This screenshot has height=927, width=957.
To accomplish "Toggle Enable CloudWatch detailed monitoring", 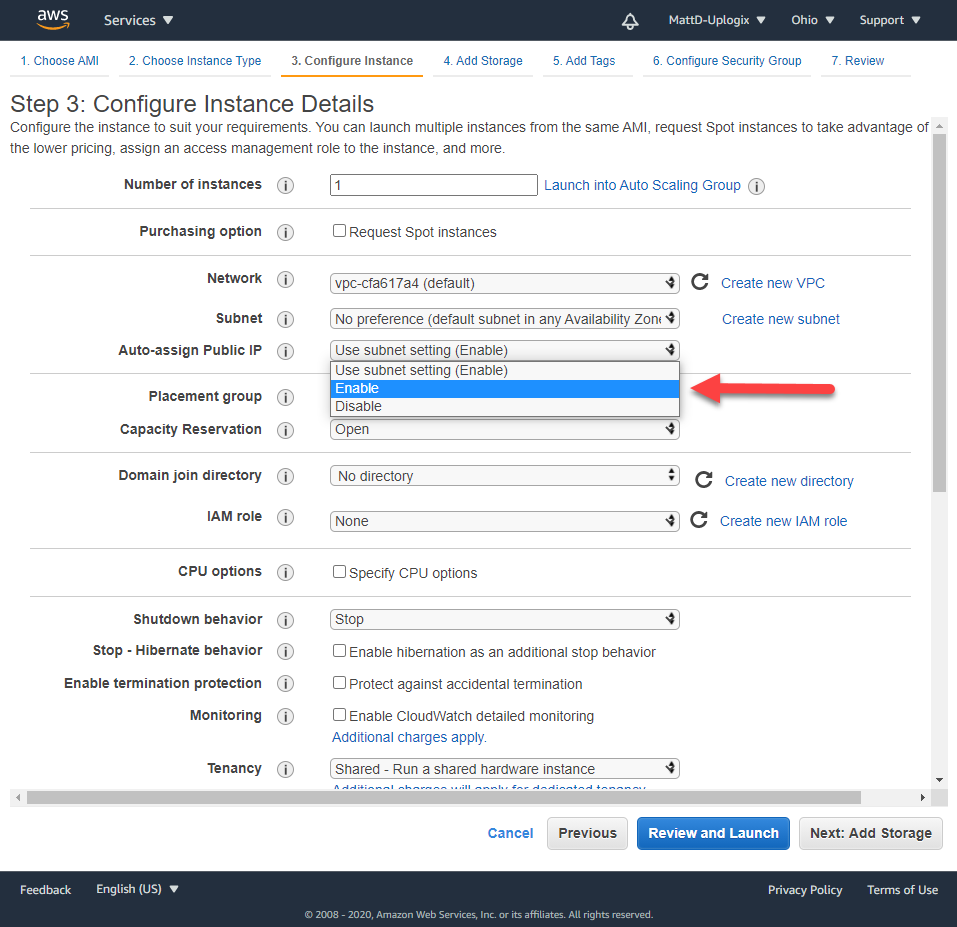I will click(339, 715).
